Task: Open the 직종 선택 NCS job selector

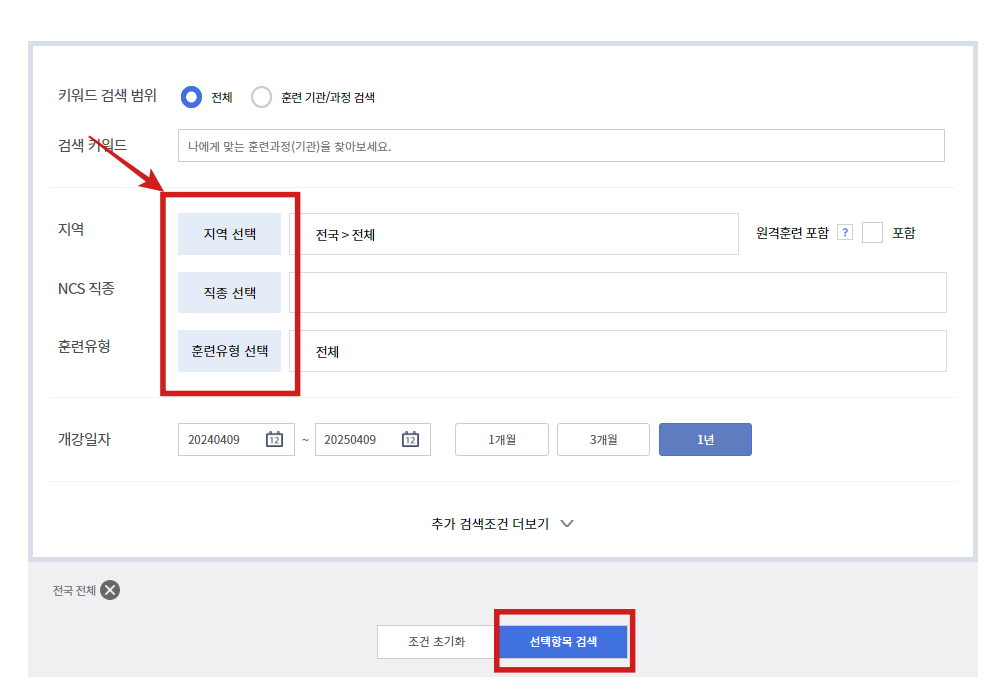Action: [x=229, y=292]
